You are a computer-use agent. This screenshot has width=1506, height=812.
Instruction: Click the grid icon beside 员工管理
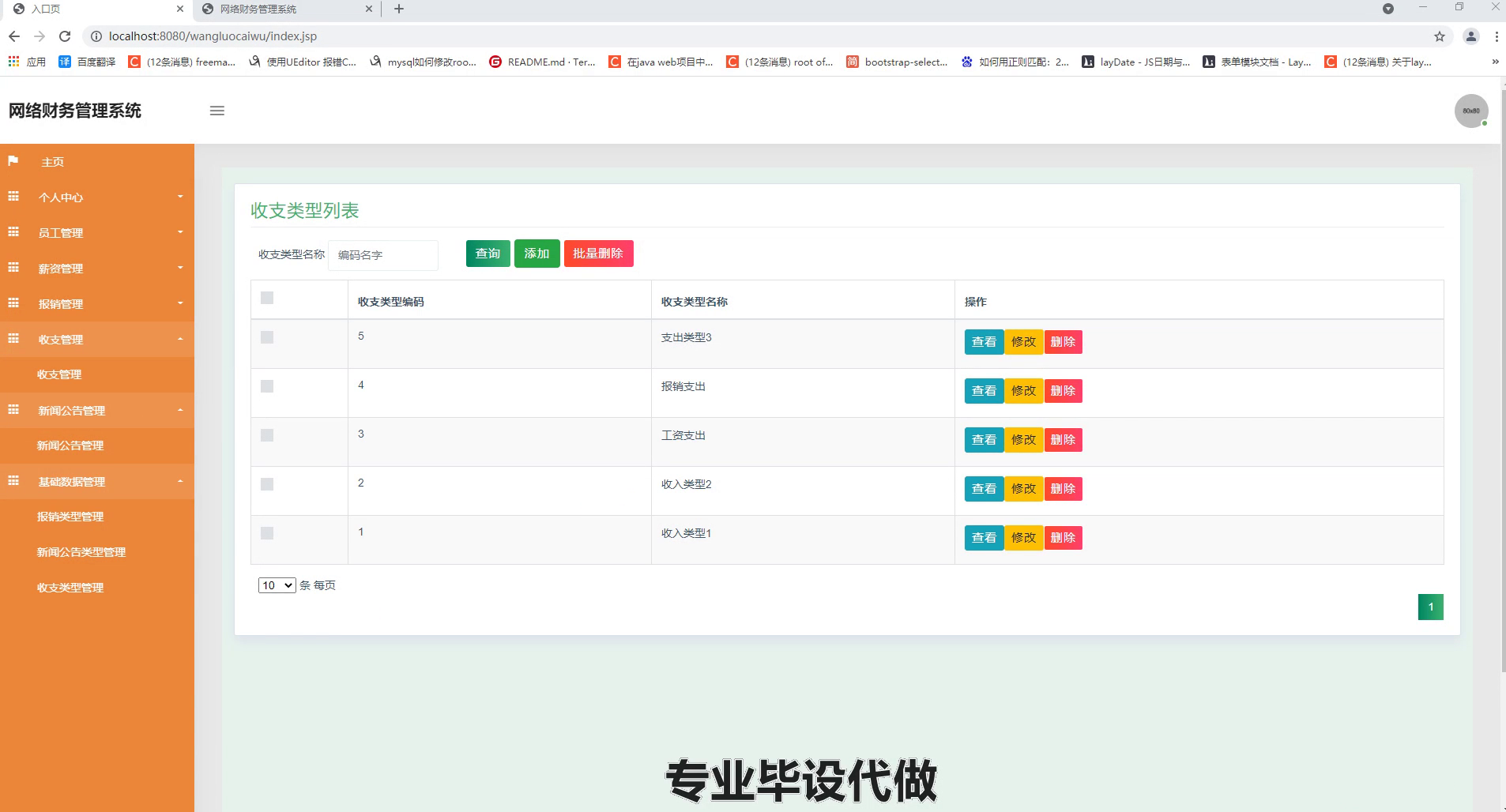coord(13,232)
